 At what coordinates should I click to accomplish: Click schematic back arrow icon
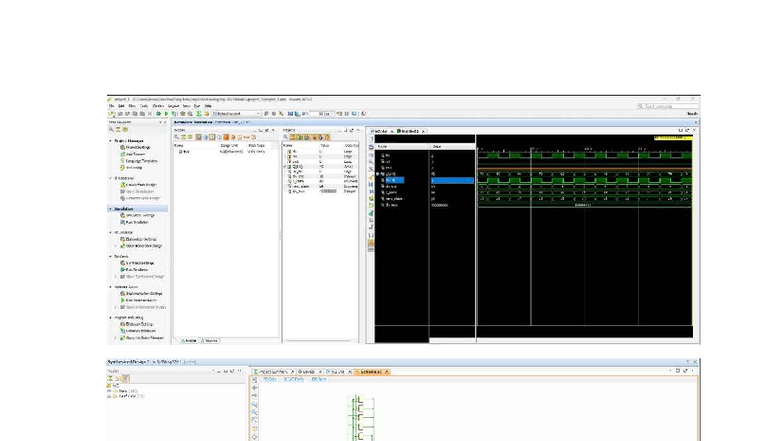coord(254,388)
